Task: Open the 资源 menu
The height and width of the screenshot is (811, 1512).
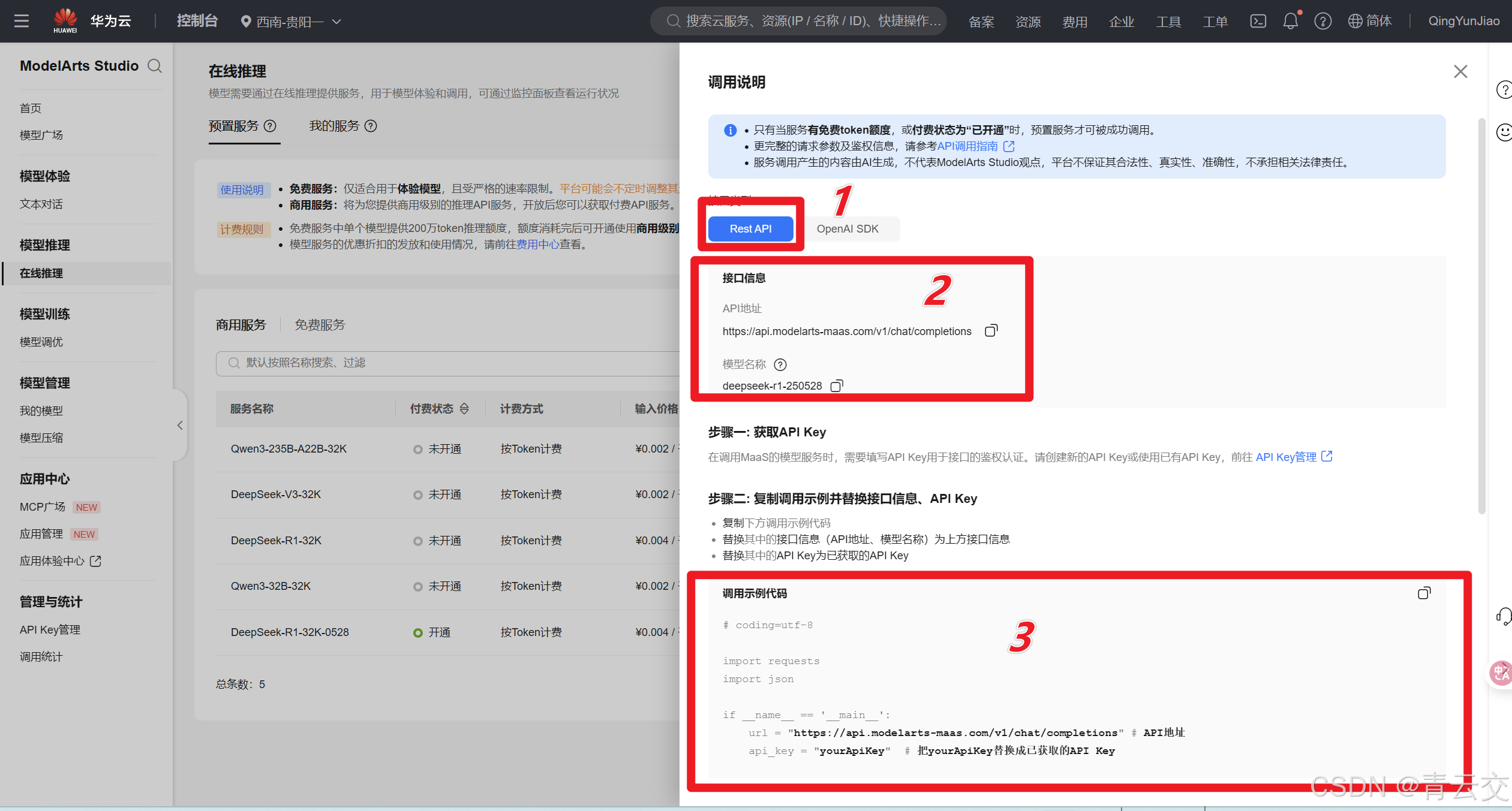Action: (1028, 22)
